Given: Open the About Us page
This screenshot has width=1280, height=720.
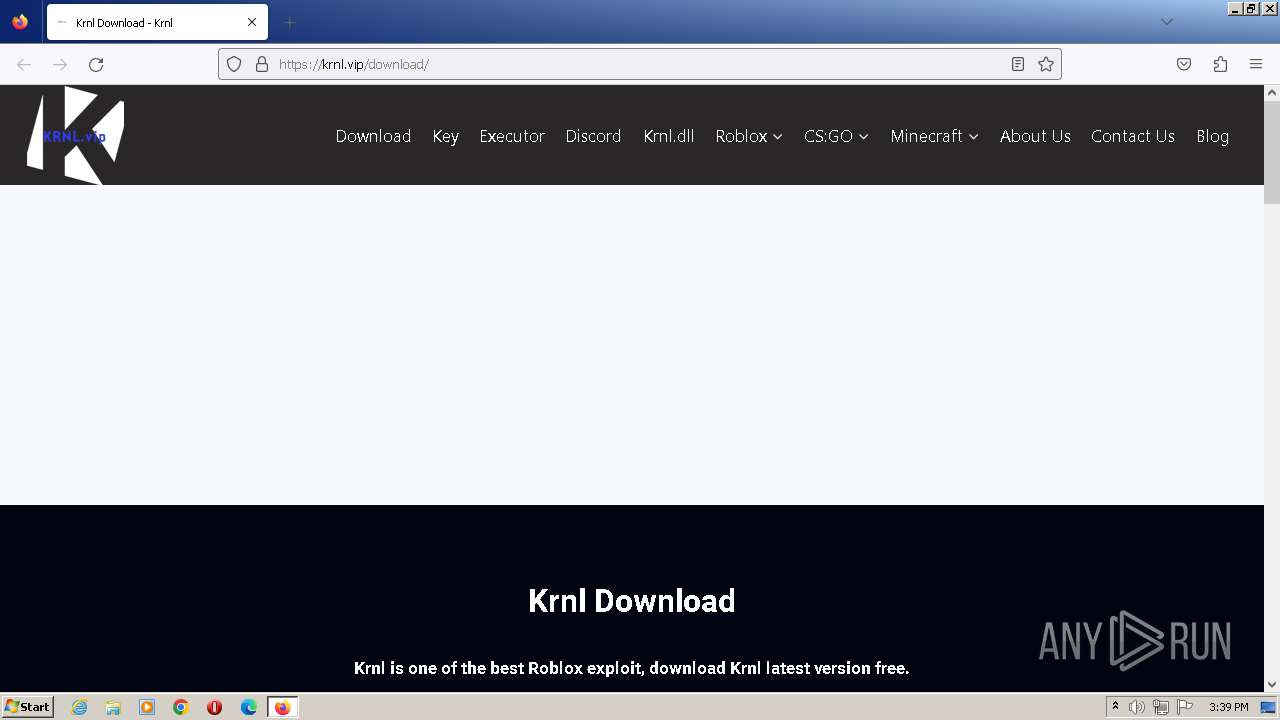Looking at the screenshot, I should 1035,136.
